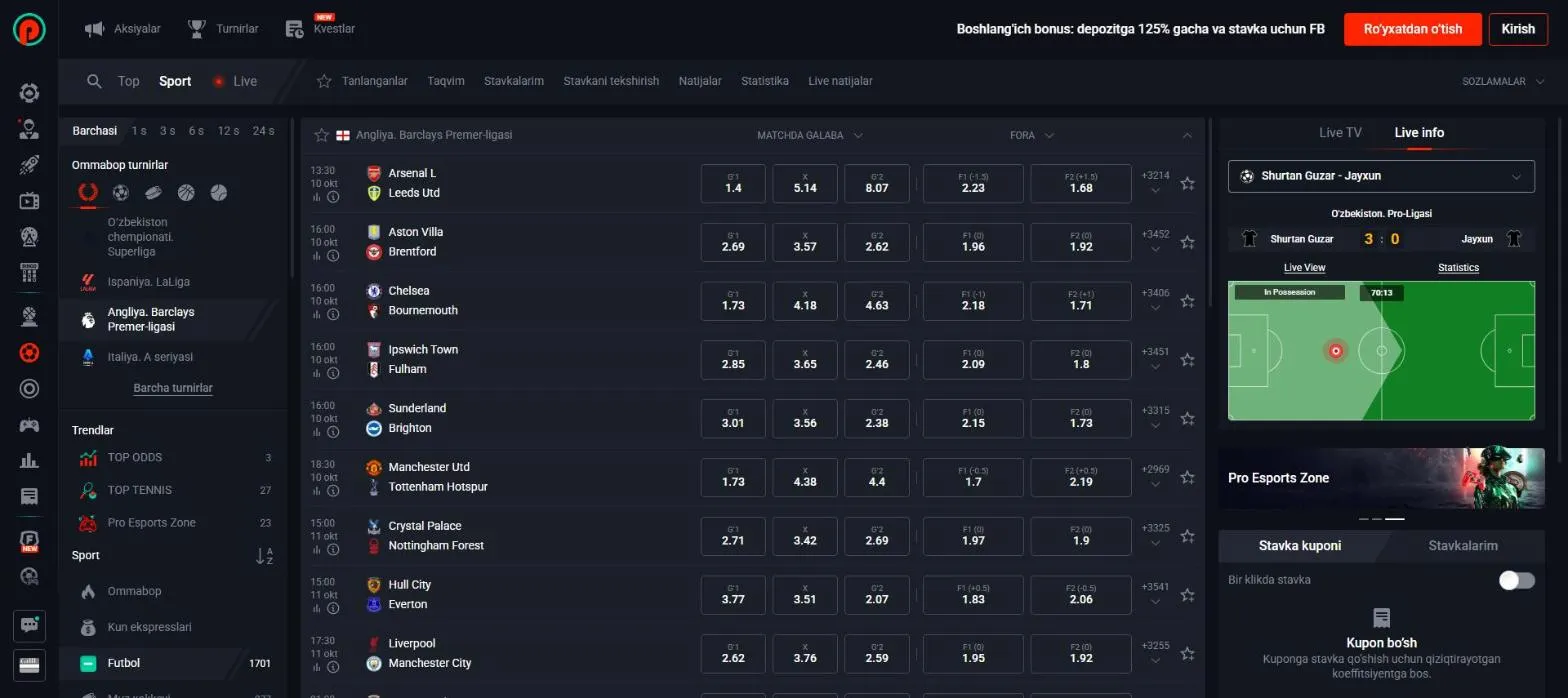Click the Pin-Up logo in the top left
This screenshot has width=1568, height=698.
point(29,29)
